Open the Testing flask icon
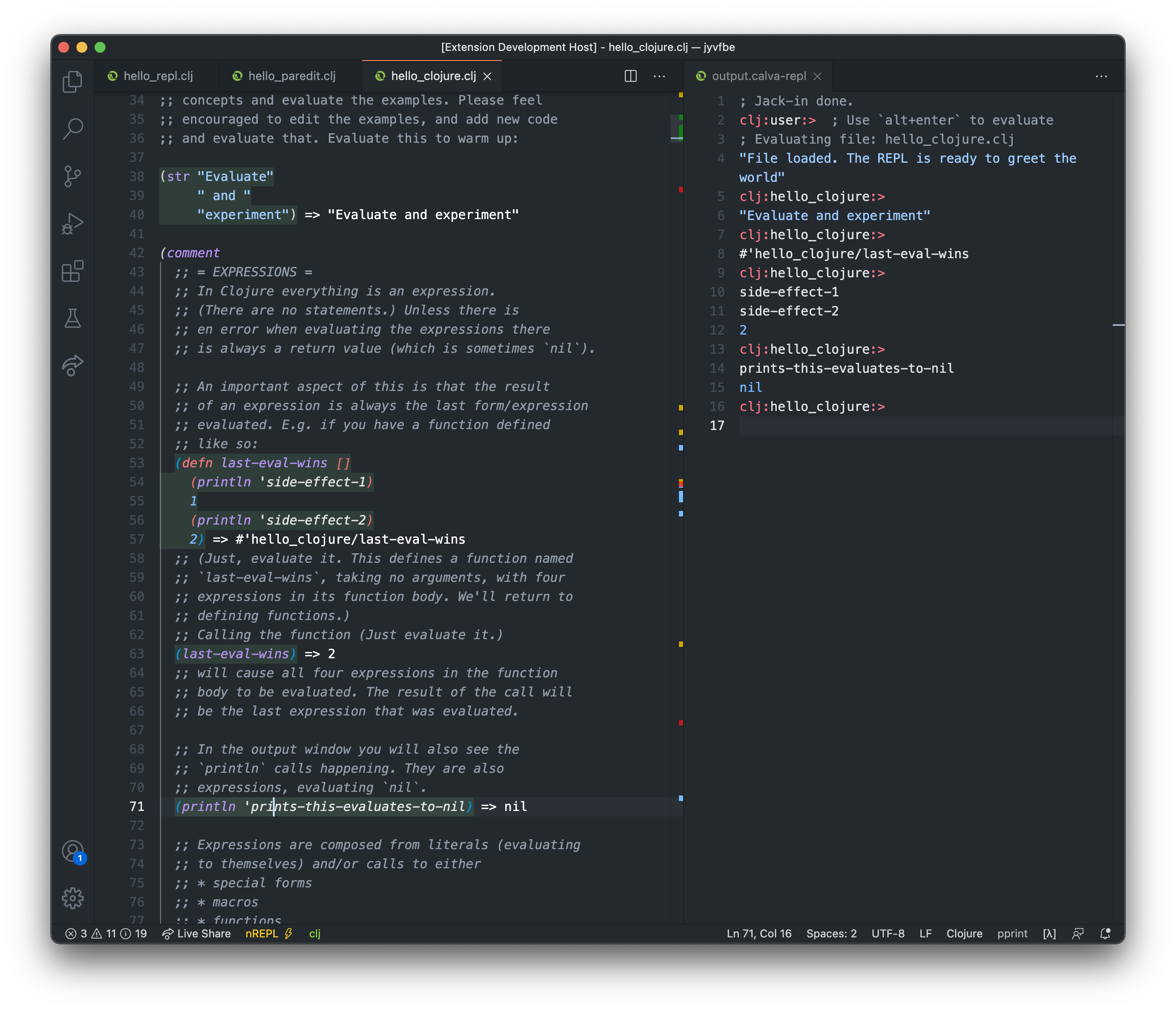Screen dimensions: 1176x1011 [73, 318]
